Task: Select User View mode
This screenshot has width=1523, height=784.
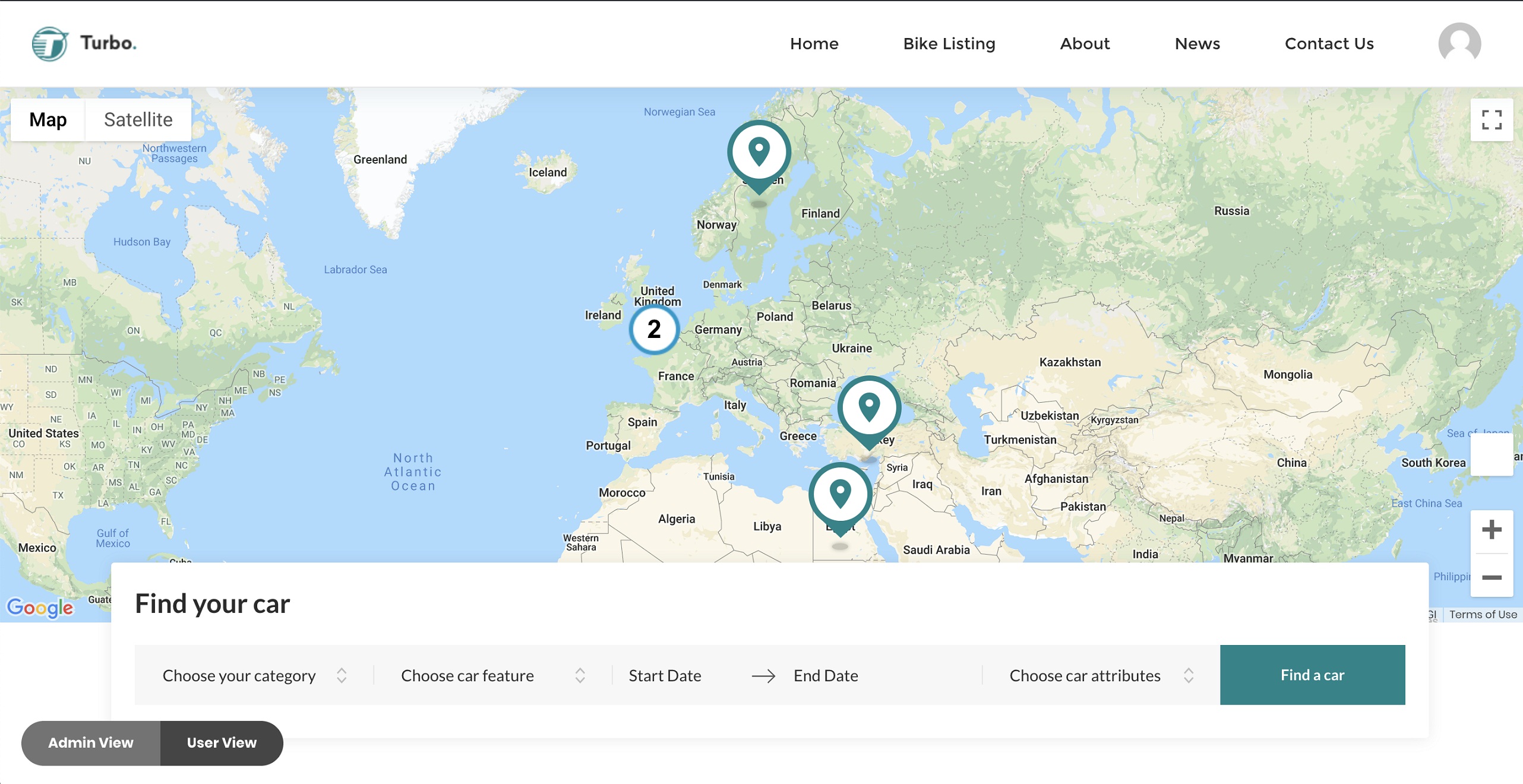Action: 222,742
